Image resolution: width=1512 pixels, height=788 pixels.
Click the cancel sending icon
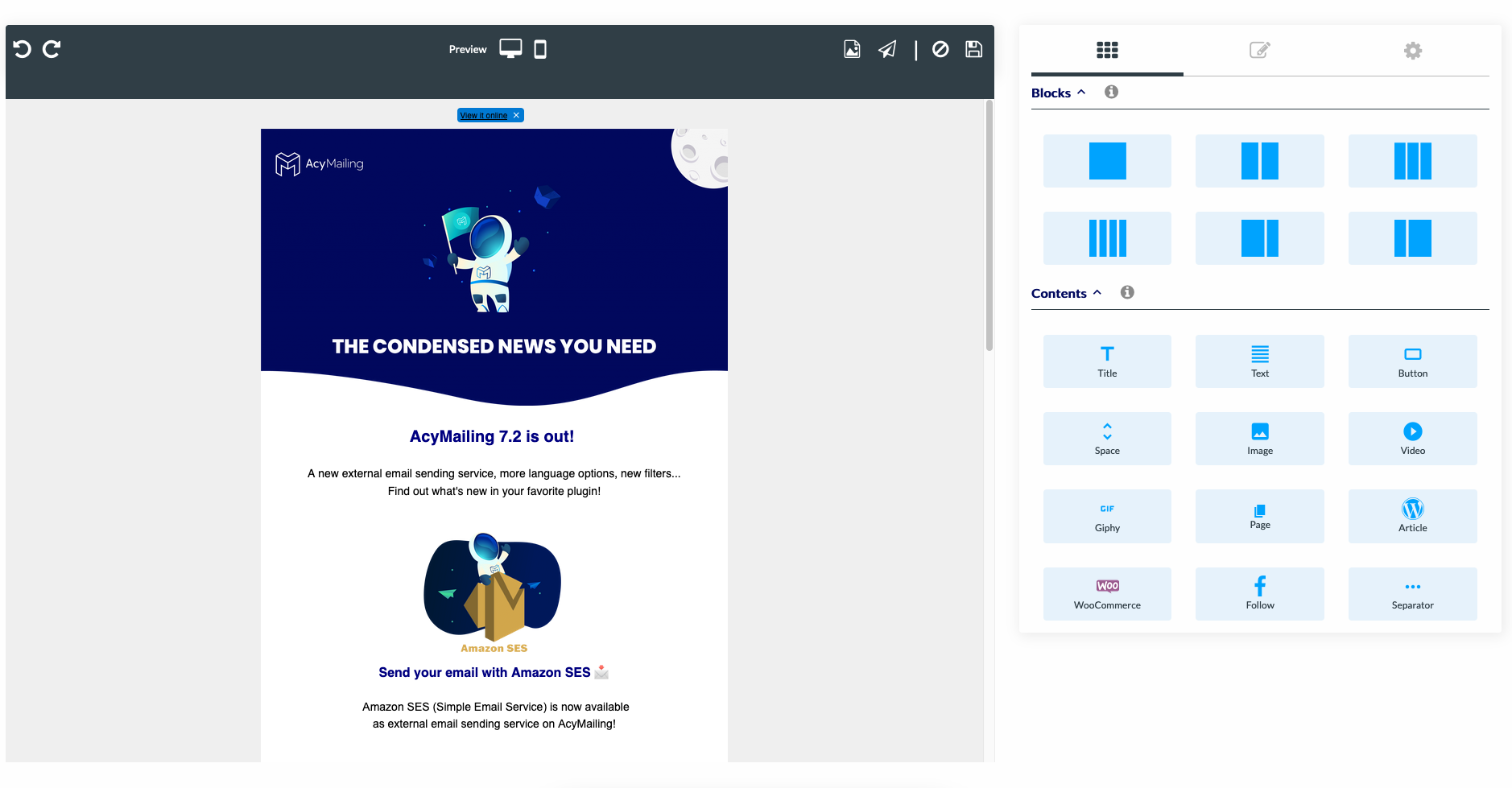(x=940, y=49)
